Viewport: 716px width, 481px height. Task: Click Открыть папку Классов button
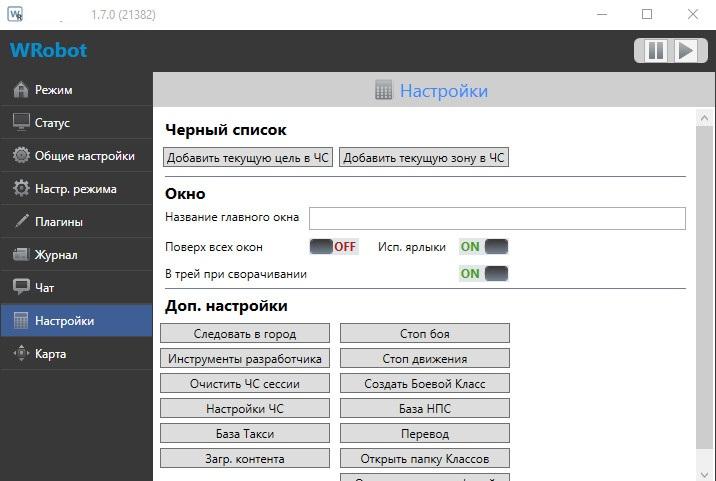[x=424, y=459]
